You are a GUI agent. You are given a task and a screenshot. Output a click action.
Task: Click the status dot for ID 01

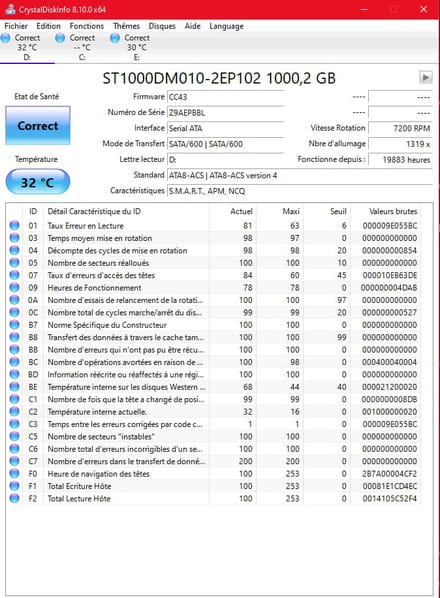point(14,225)
